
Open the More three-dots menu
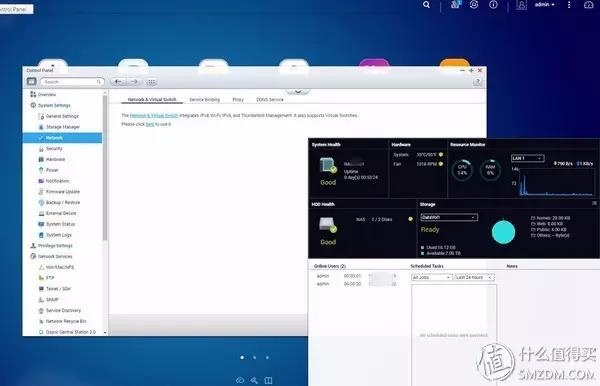coord(569,5)
